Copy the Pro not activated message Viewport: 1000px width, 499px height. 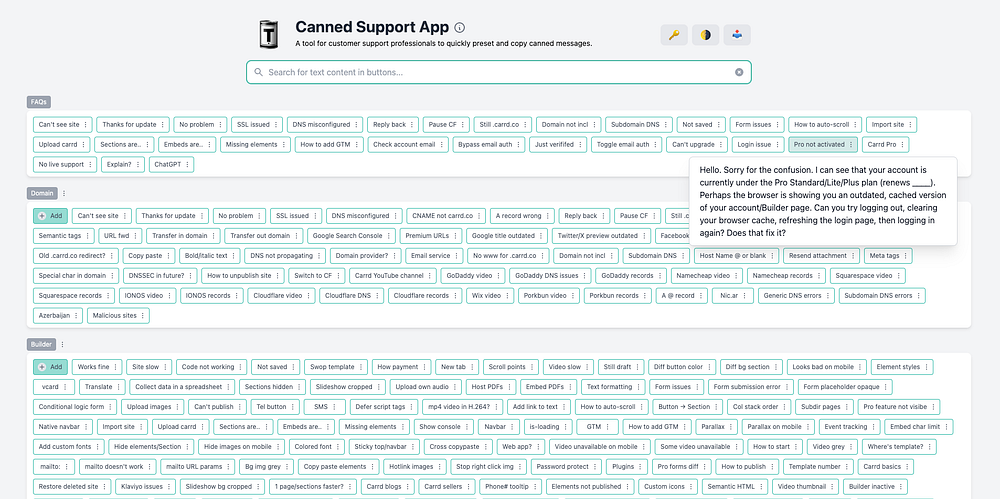(818, 145)
